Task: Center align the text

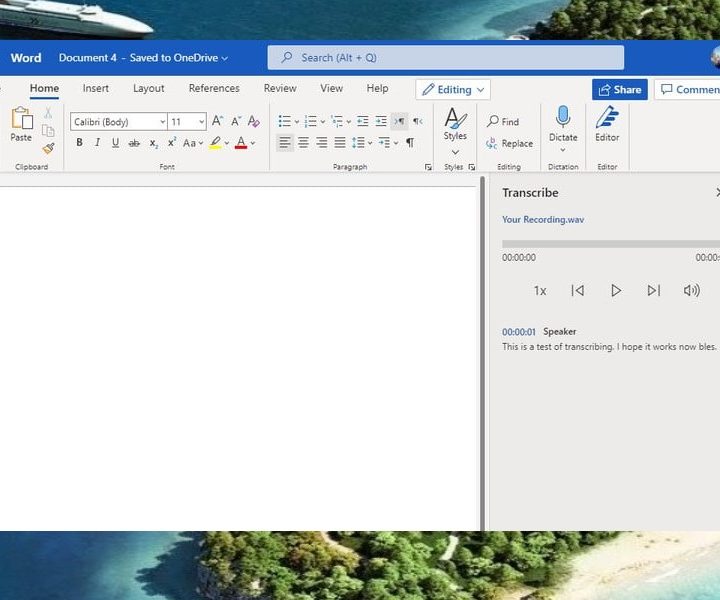Action: [x=303, y=143]
